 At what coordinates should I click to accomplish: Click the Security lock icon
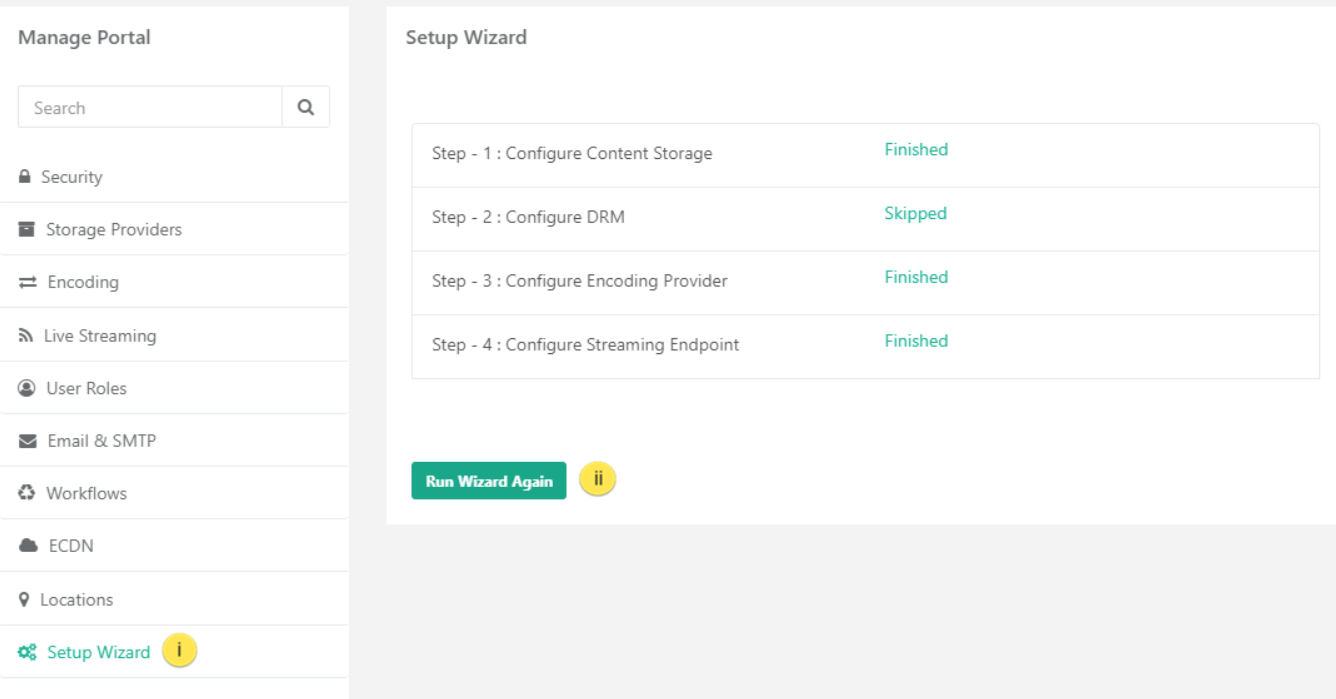coord(25,177)
